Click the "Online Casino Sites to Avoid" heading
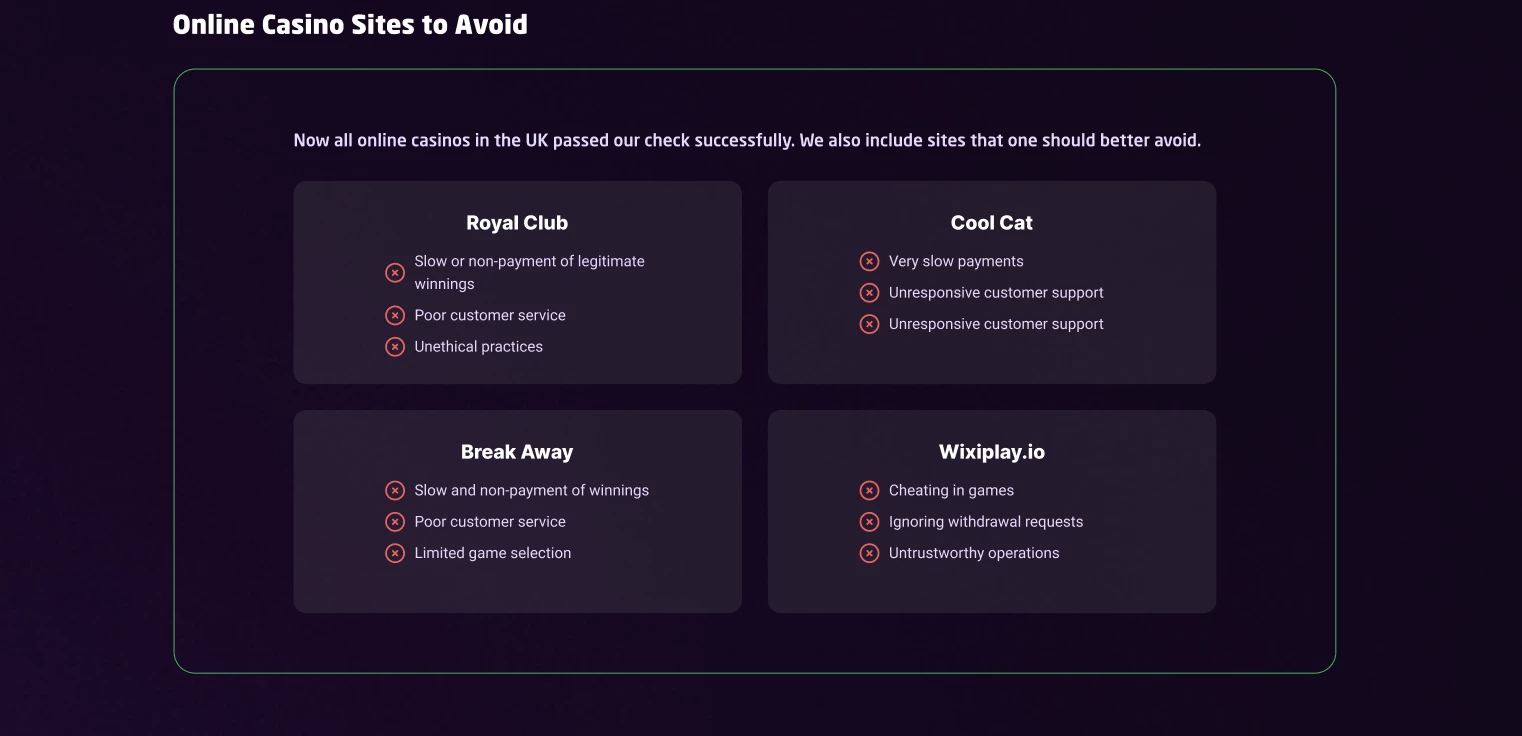The width and height of the screenshot is (1522, 736). tap(350, 24)
